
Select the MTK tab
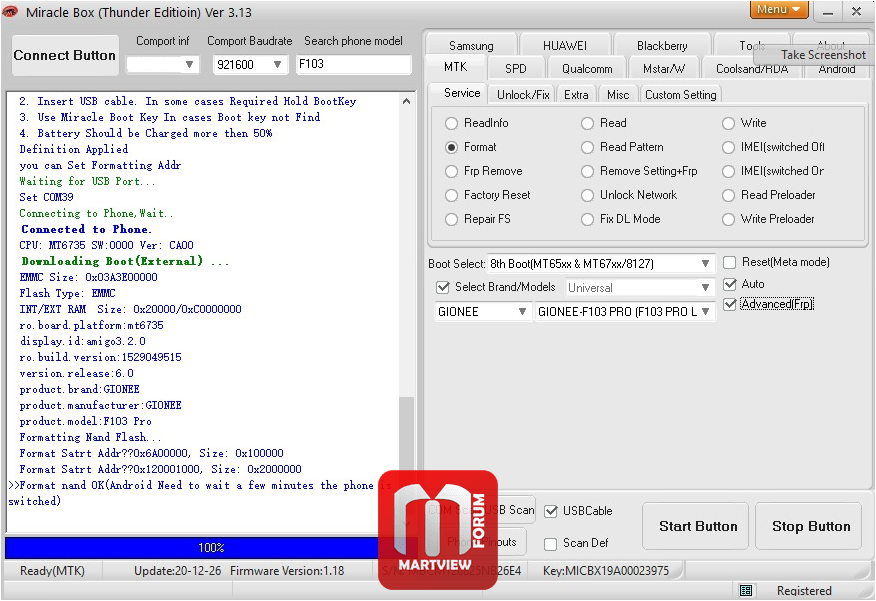[x=455, y=67]
